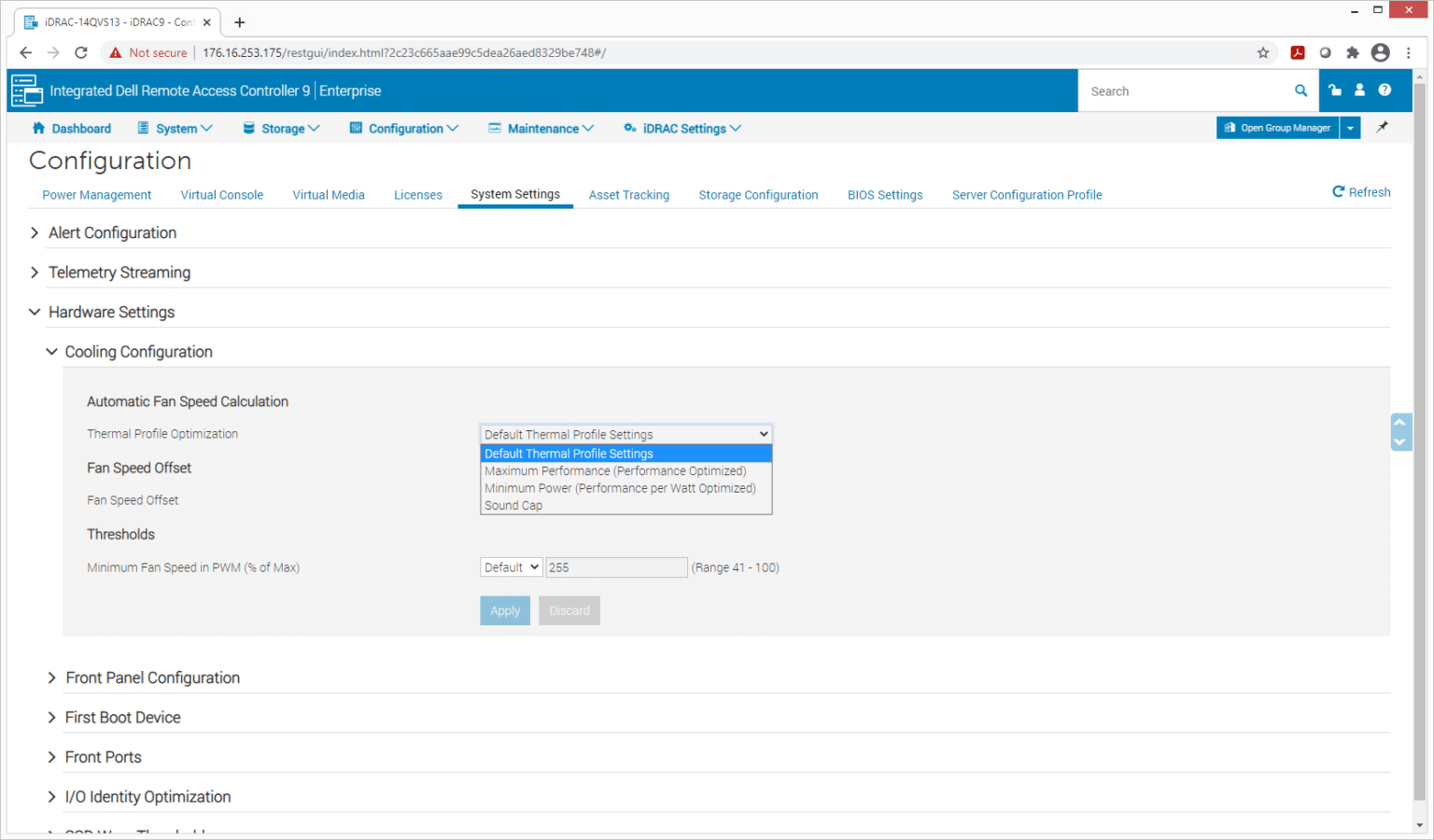1434x840 pixels.
Task: Click the Apply button
Action: click(505, 610)
